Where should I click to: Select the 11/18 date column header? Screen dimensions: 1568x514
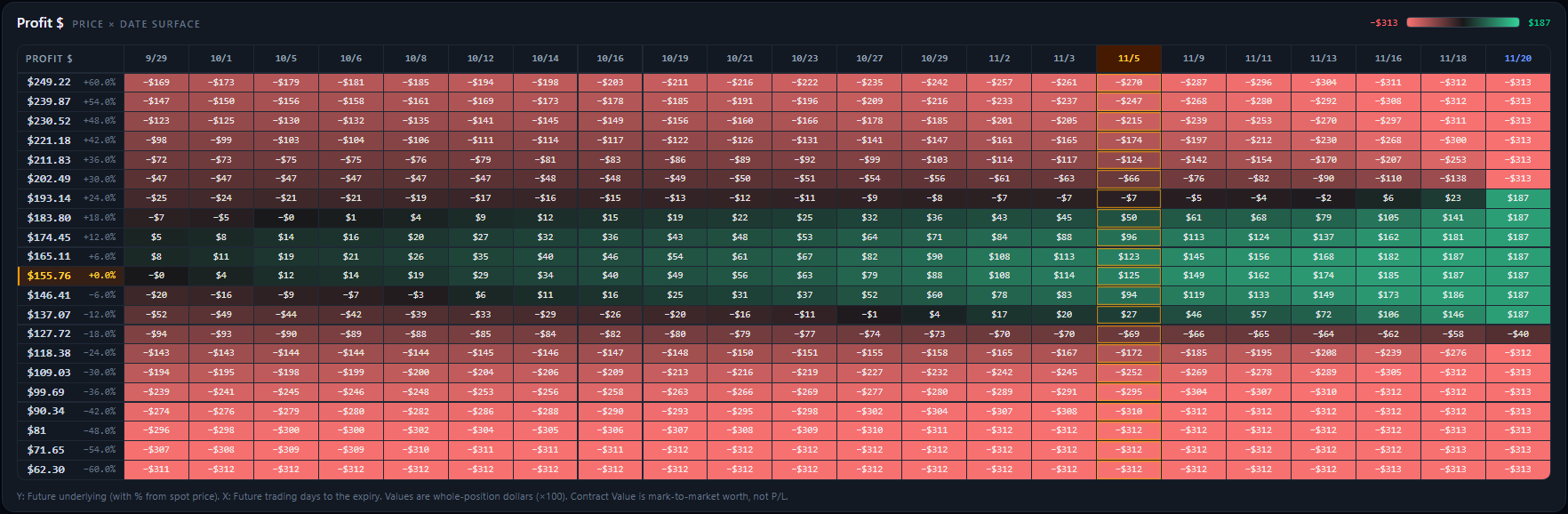(x=1453, y=58)
